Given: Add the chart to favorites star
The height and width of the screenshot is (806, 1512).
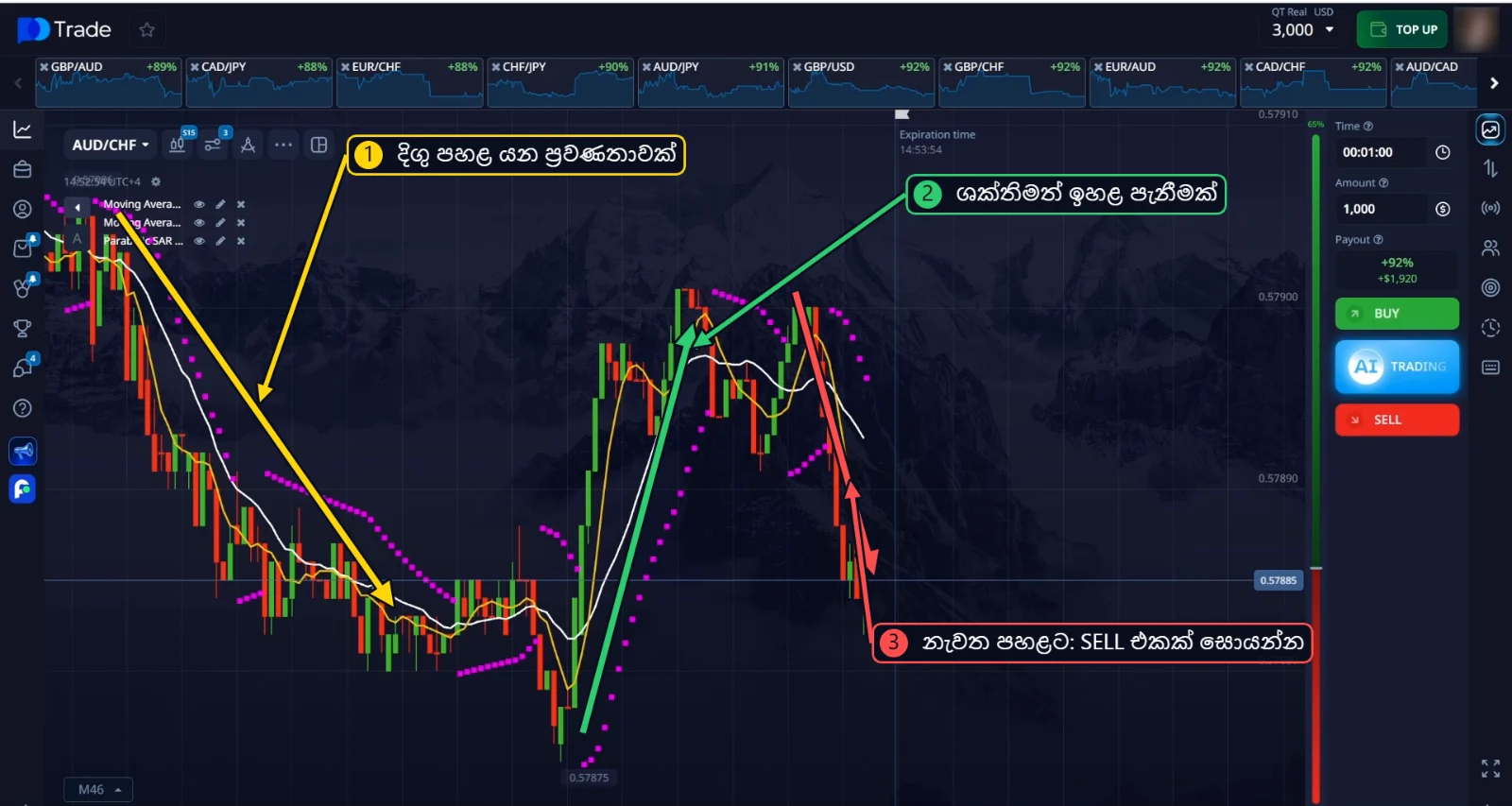Looking at the screenshot, I should [x=146, y=29].
